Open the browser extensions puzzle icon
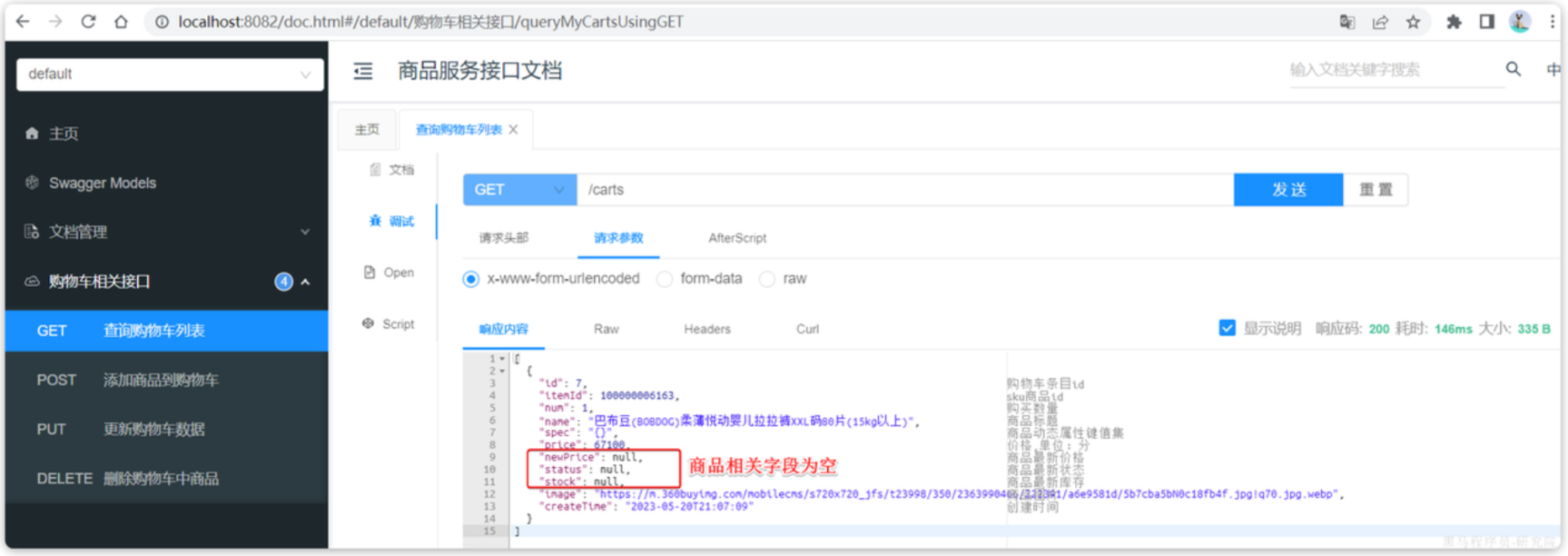 tap(1455, 22)
